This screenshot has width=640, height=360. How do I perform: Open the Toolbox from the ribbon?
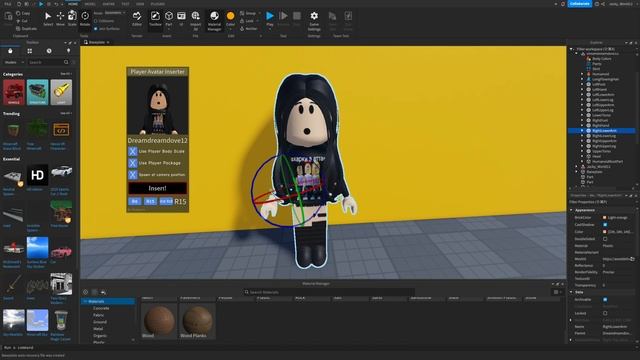(x=155, y=19)
